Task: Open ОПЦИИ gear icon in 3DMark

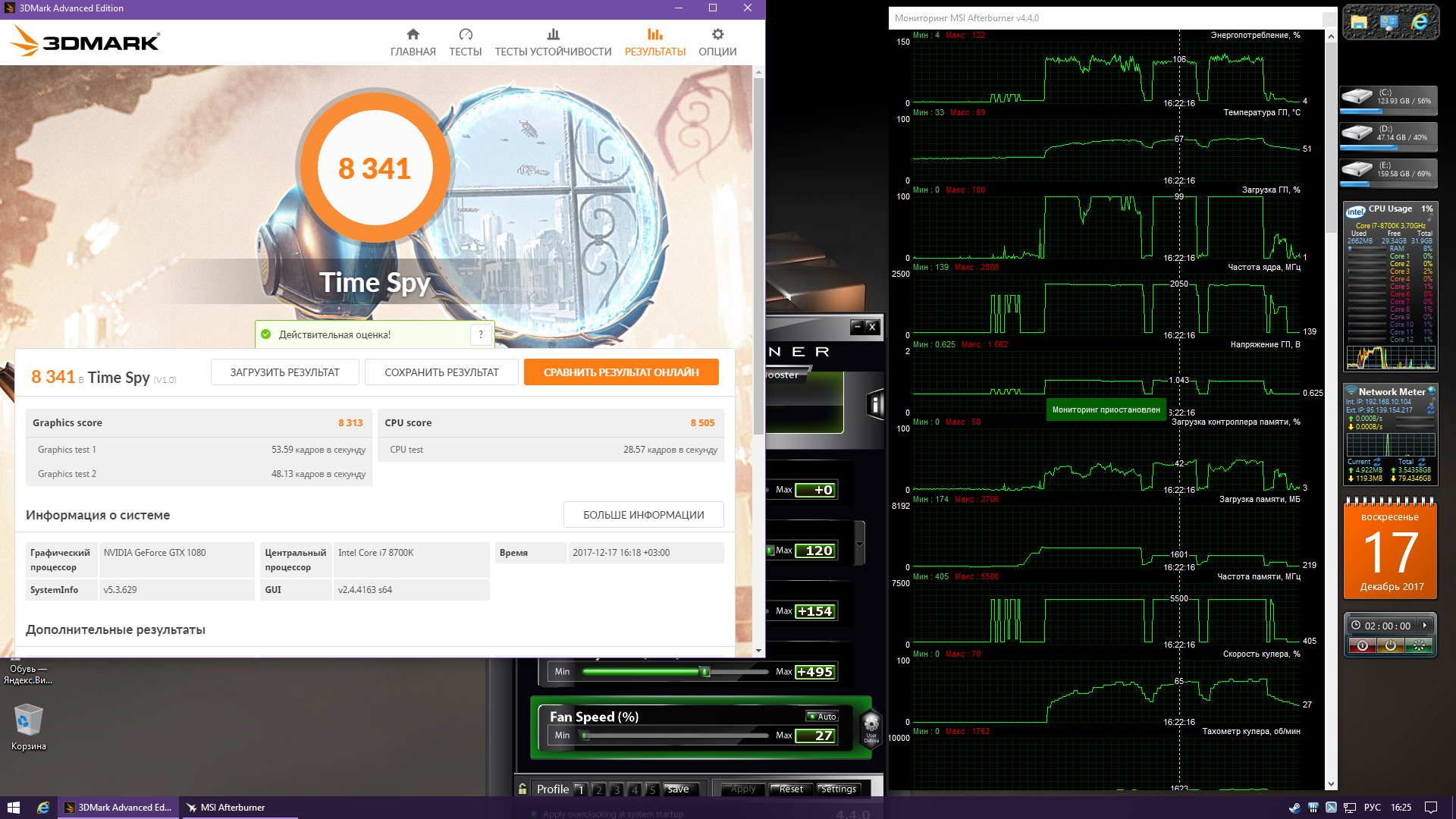Action: tap(717, 34)
